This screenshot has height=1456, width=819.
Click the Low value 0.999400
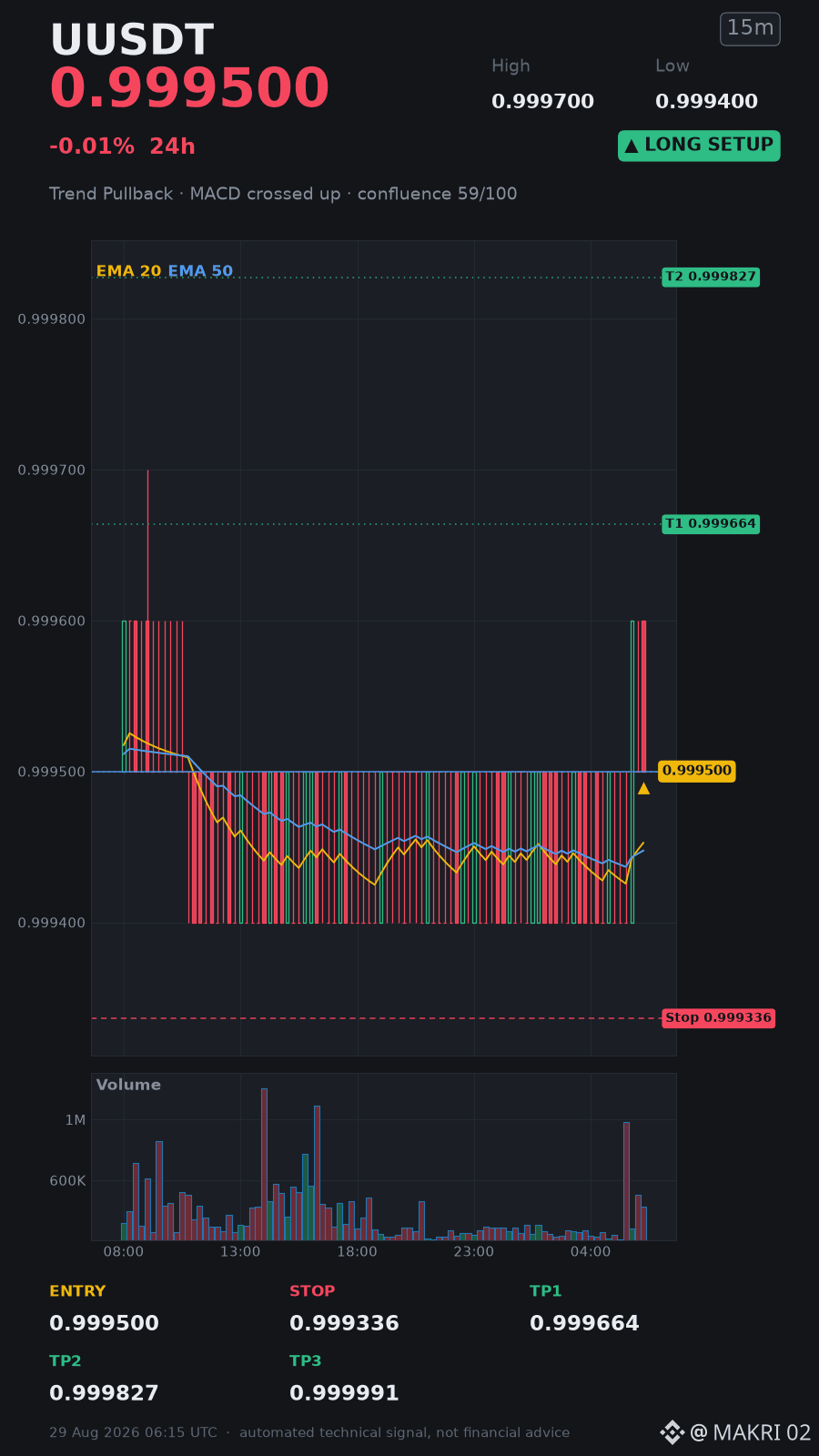(x=706, y=102)
